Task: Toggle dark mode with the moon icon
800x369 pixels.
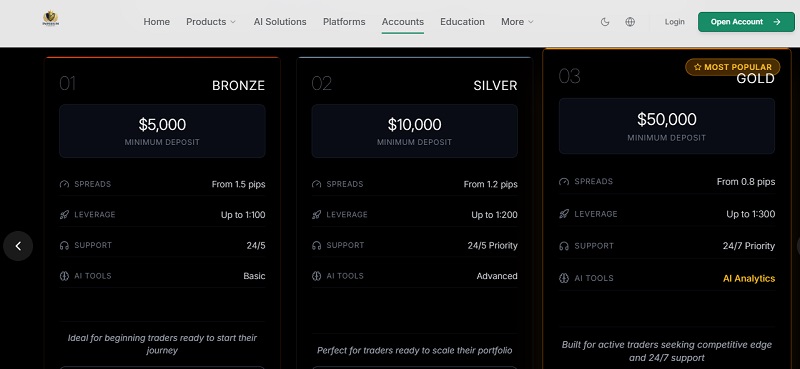Action: coord(605,22)
